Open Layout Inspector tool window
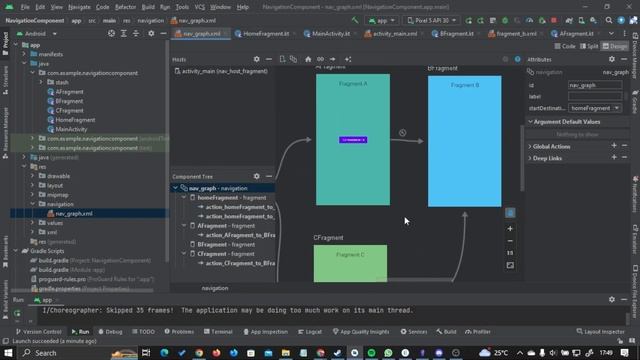 click(x=600, y=331)
